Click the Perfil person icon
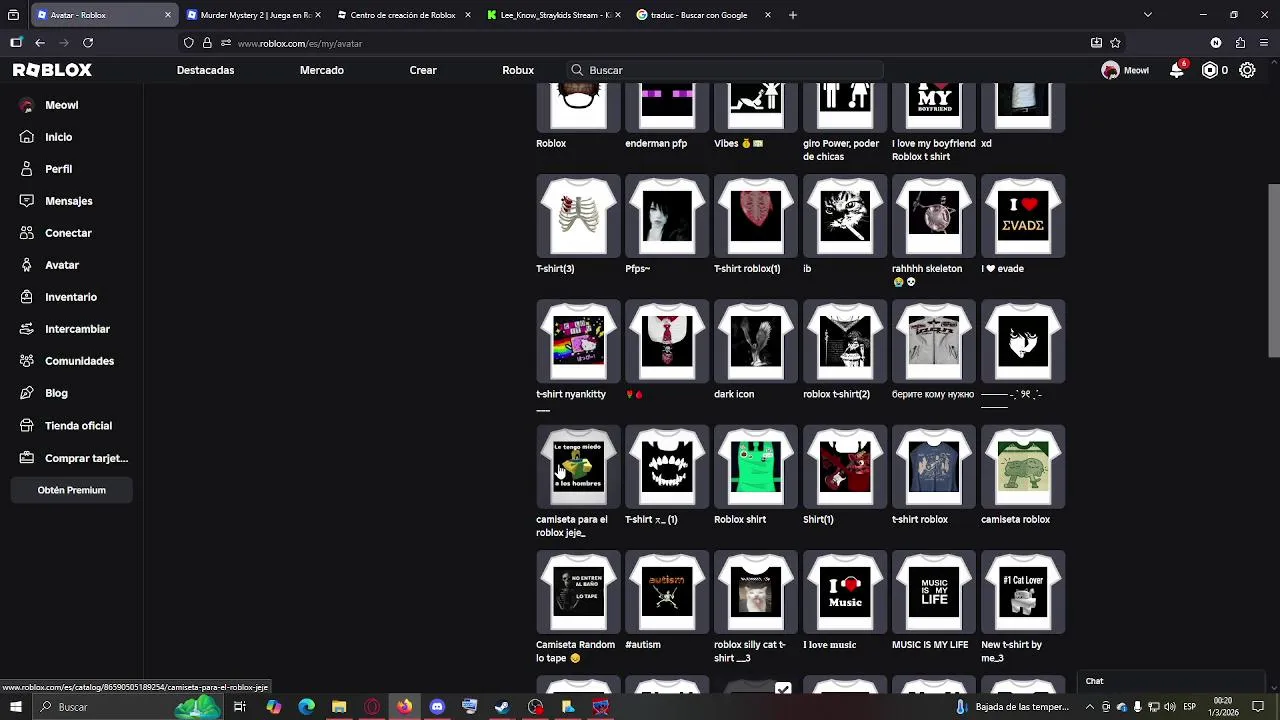Screen dimensions: 1280x720 pyautogui.click(x=27, y=169)
